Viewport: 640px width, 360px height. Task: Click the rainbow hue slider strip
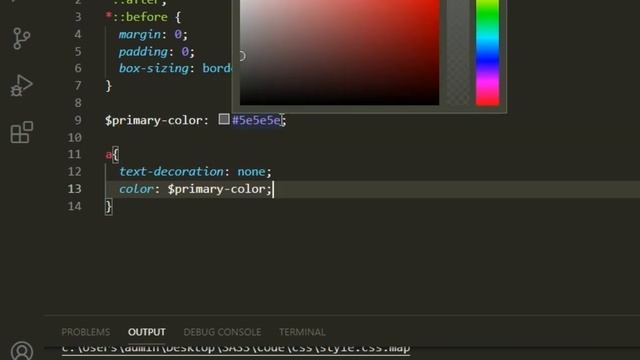[487, 52]
